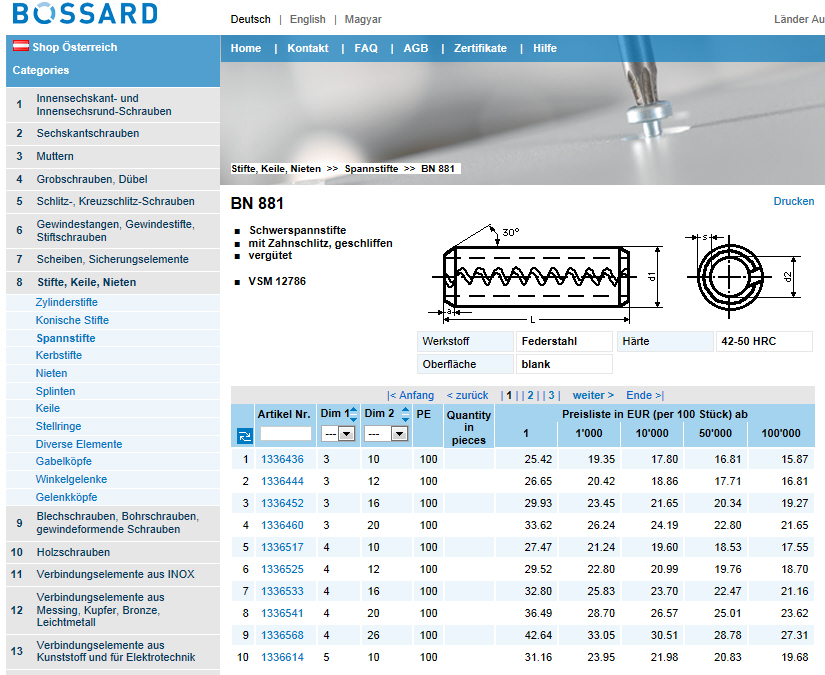Viewport: 825px width, 675px height.
Task: Open the Hilfe menu item
Action: click(x=545, y=48)
